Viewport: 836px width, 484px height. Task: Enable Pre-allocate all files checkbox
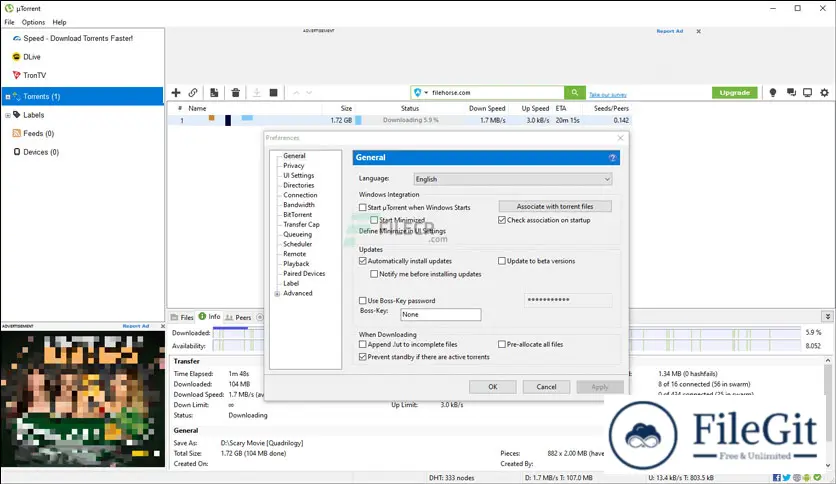point(502,344)
